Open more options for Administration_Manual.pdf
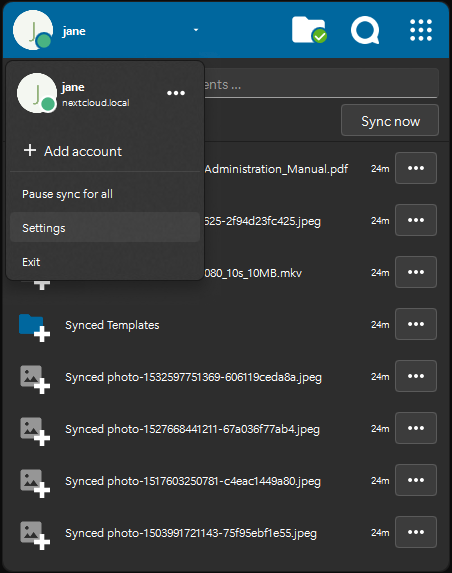 pyautogui.click(x=416, y=168)
